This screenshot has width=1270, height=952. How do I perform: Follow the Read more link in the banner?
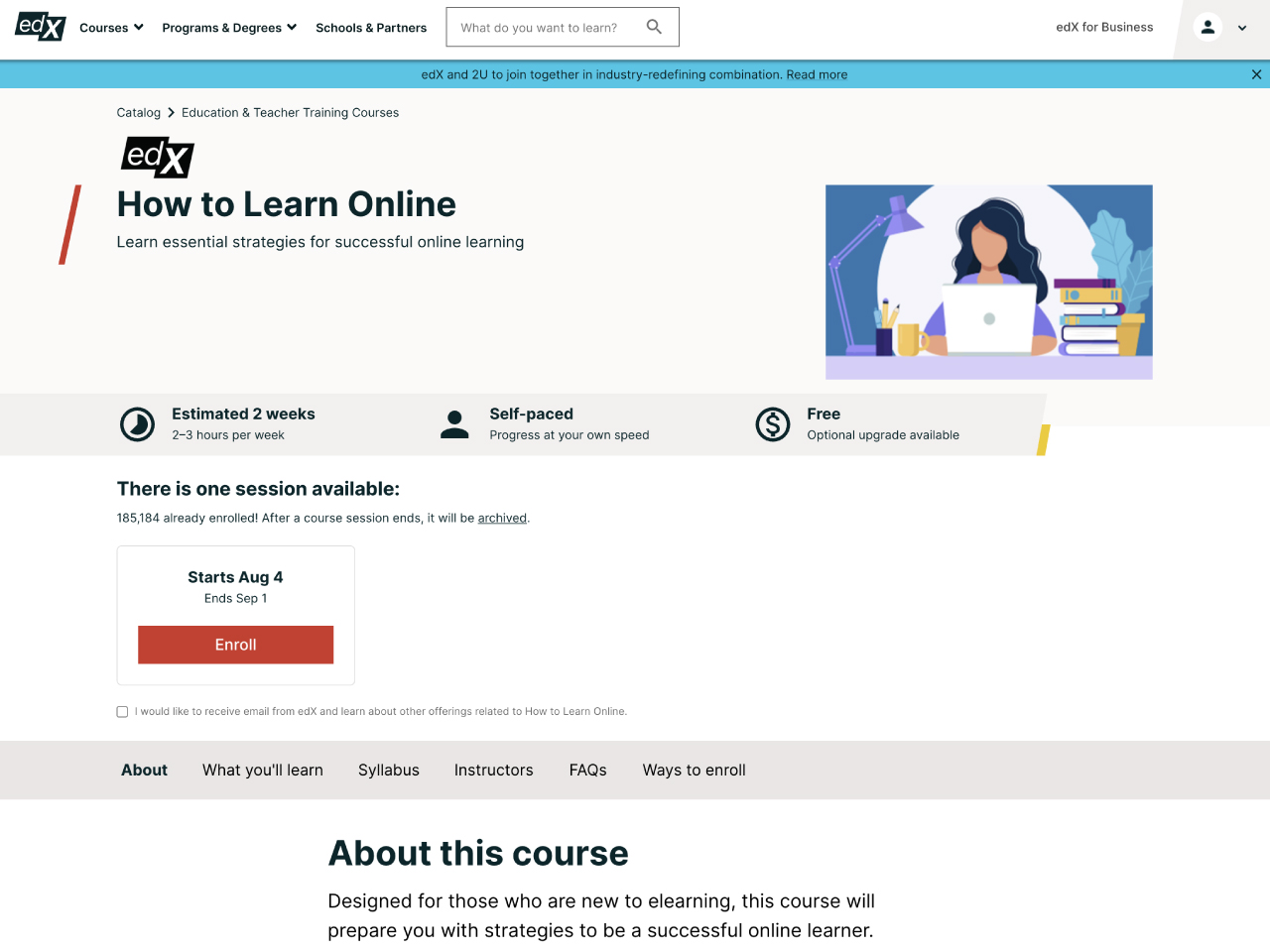coord(817,74)
